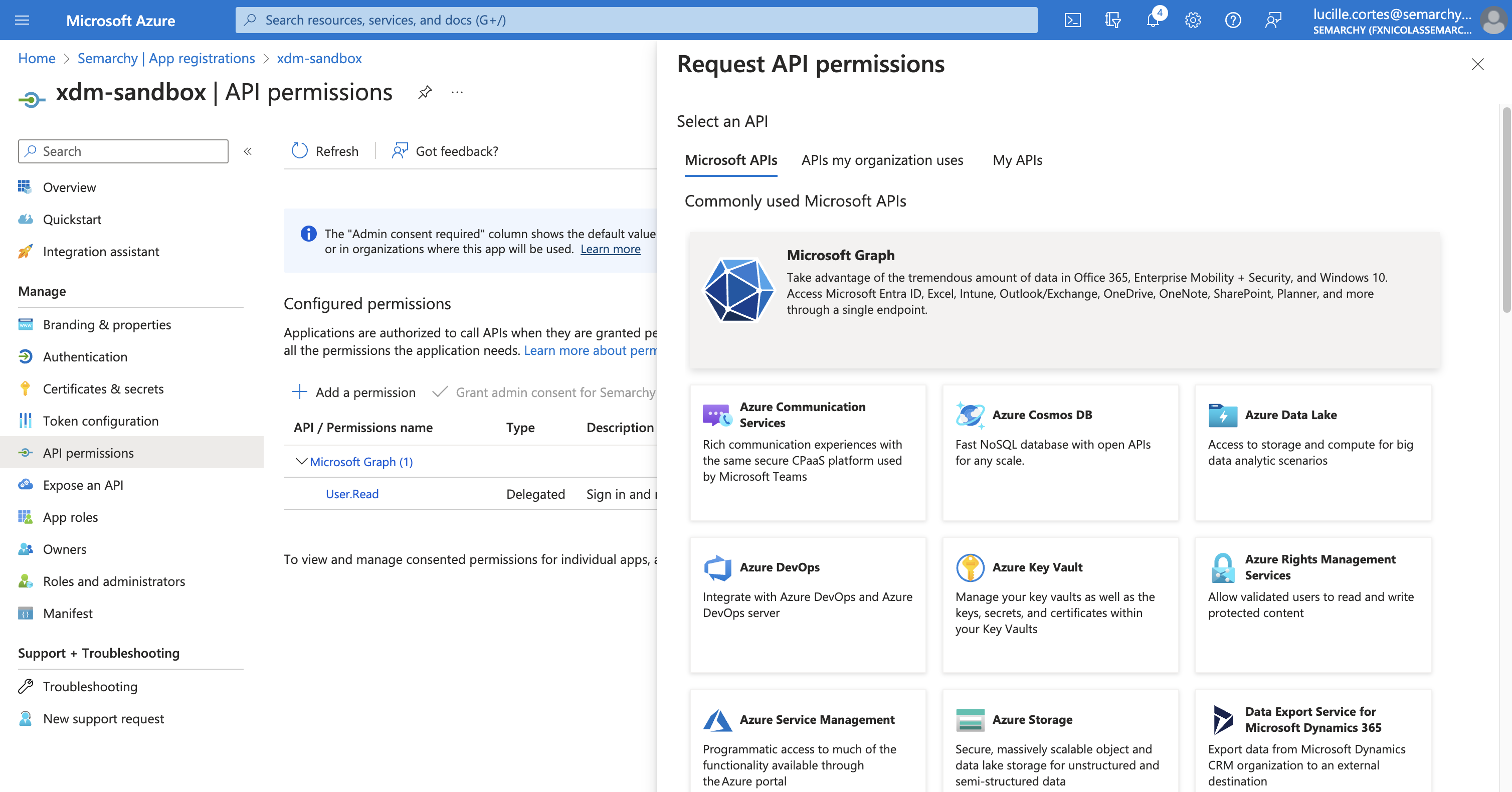Pin the API permissions page
1512x792 pixels.
(x=424, y=92)
